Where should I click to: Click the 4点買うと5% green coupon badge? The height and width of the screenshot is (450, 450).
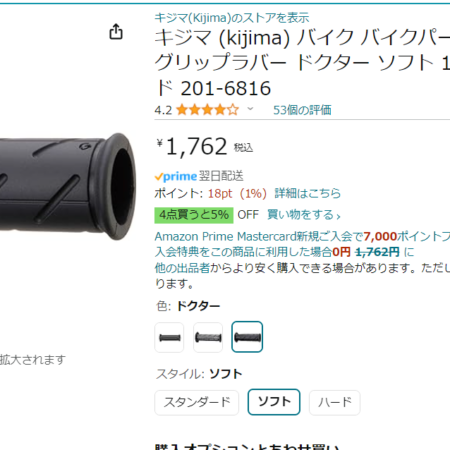tap(194, 215)
